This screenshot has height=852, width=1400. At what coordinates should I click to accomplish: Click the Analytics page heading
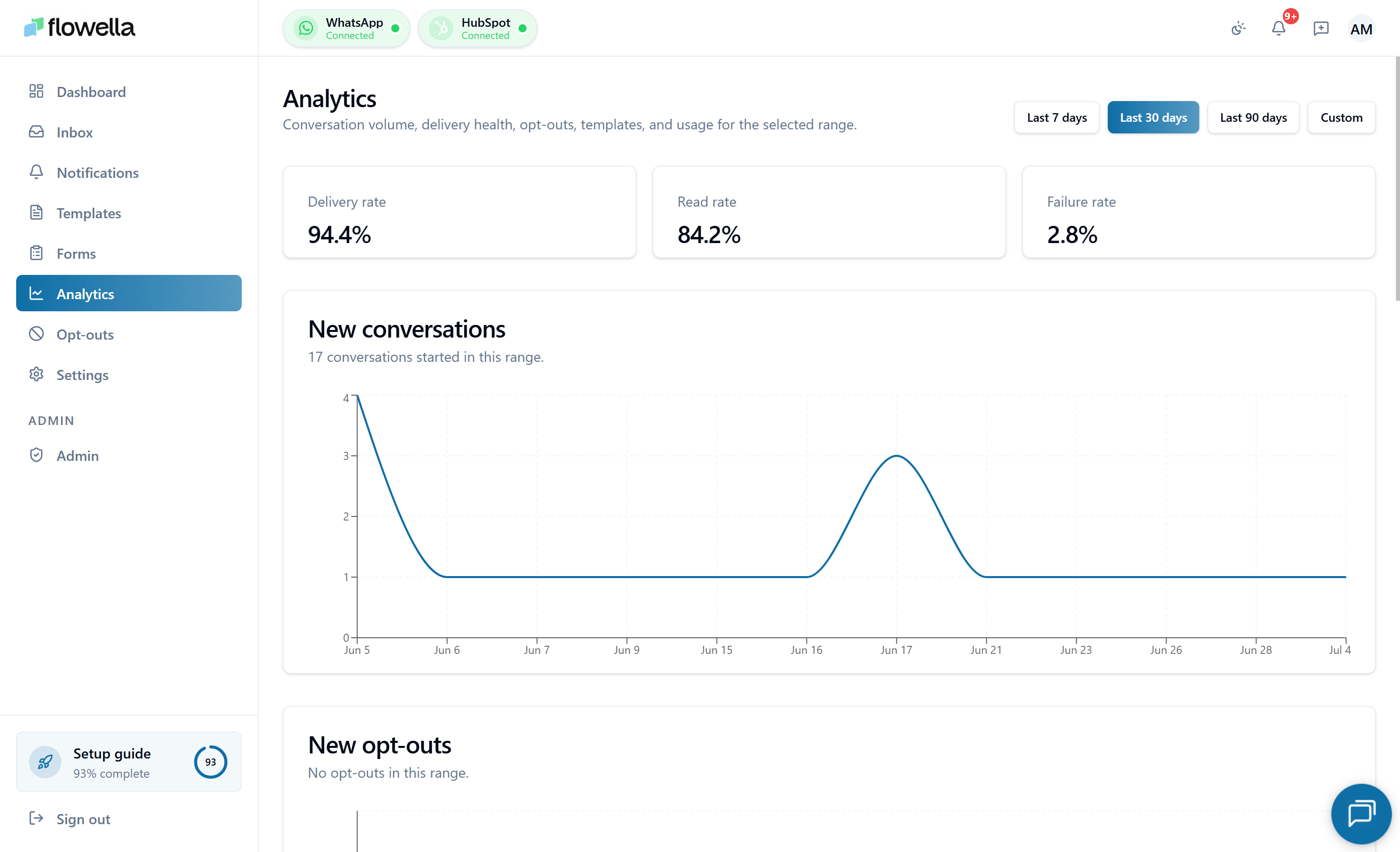pos(329,99)
